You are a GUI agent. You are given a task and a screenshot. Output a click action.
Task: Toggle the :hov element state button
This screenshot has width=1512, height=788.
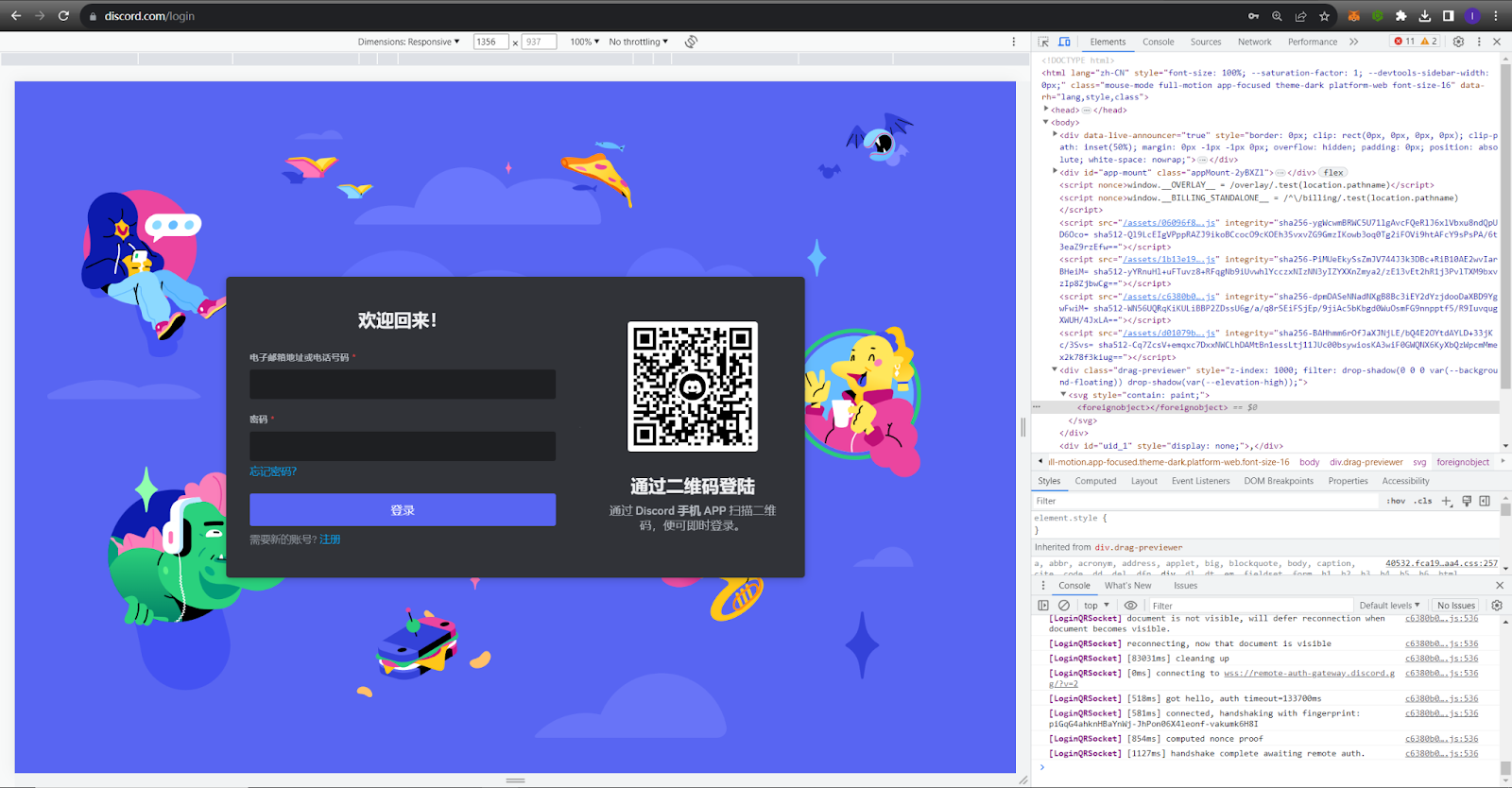(x=1396, y=501)
